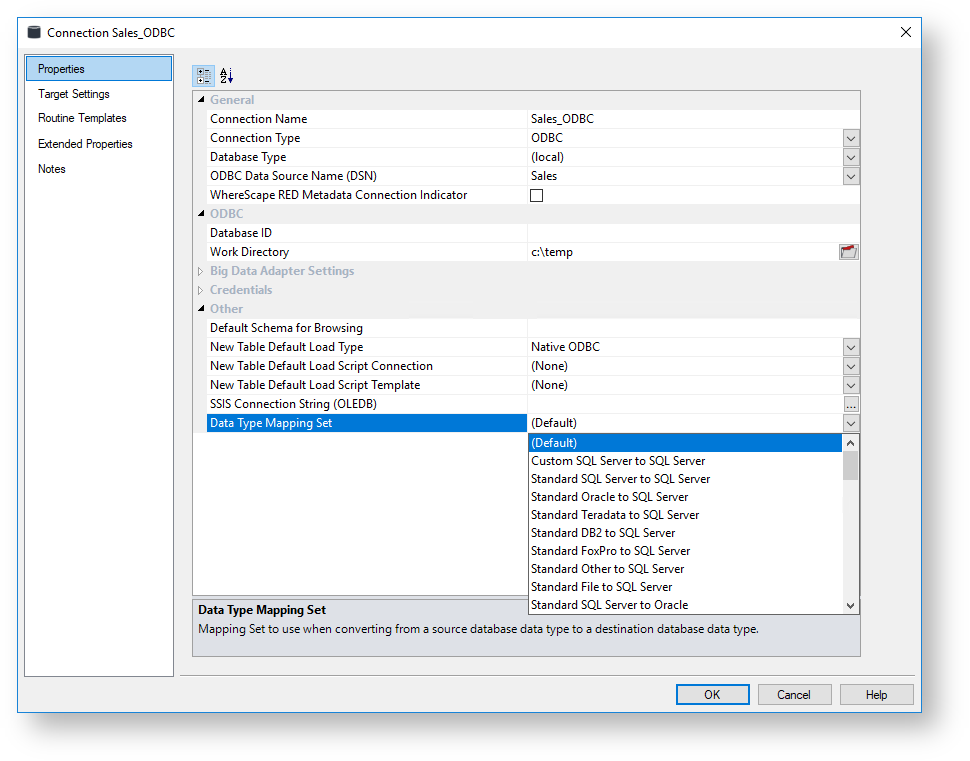Choose Standard DB2 to SQL Server
This screenshot has height=761, width=970.
click(685, 533)
